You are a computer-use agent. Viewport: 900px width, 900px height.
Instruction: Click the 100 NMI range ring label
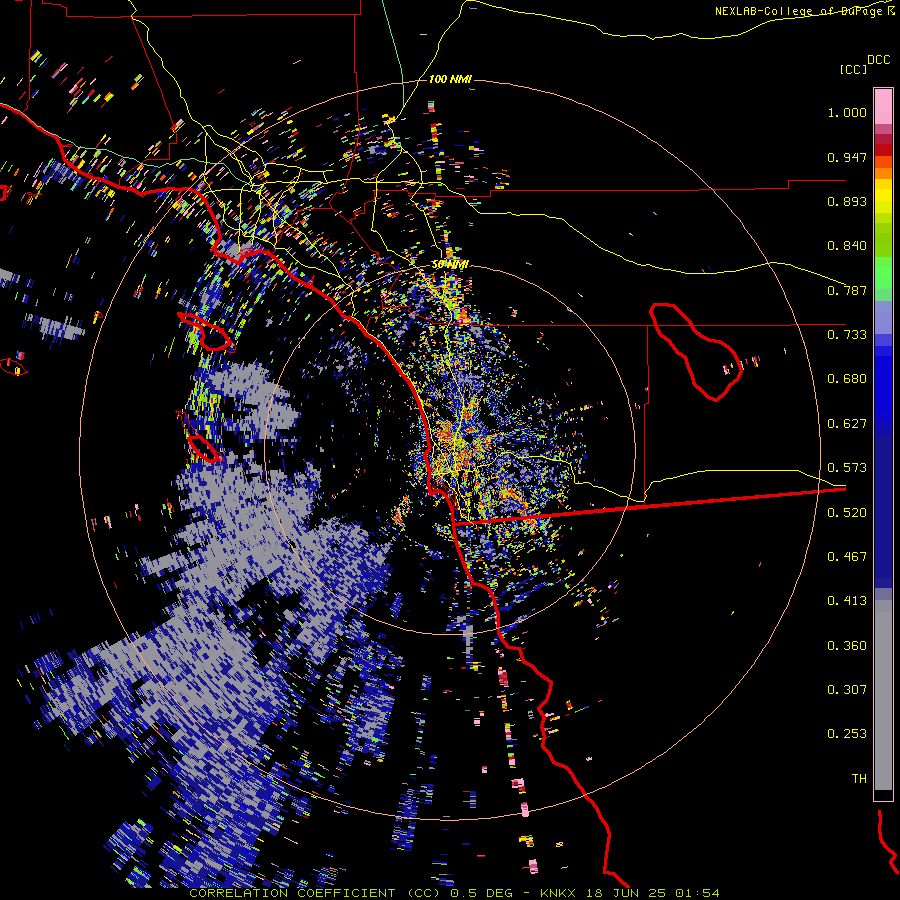tap(450, 79)
